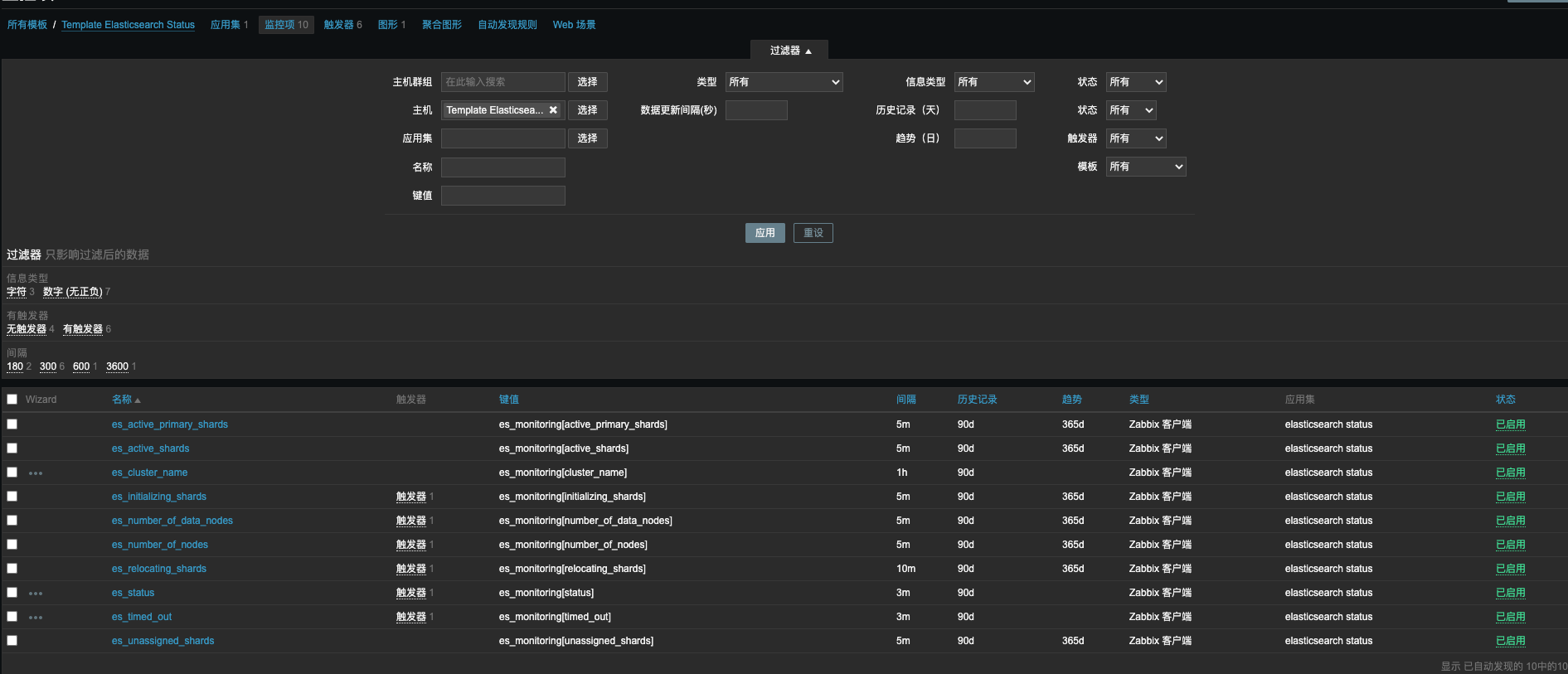Collapse the 过滤器 filter tab
The image size is (1568, 674).
(789, 51)
